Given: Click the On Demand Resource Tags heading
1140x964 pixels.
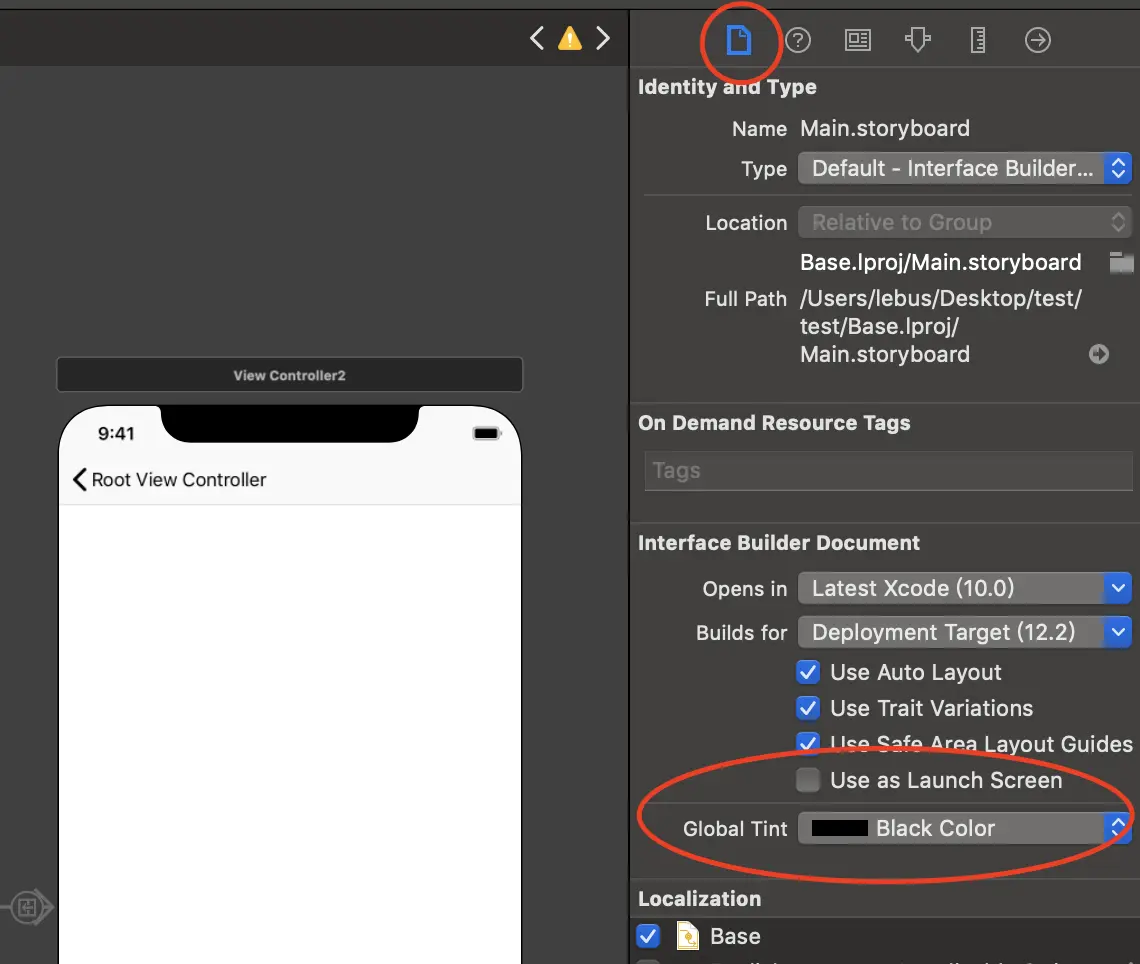Looking at the screenshot, I should (x=774, y=423).
